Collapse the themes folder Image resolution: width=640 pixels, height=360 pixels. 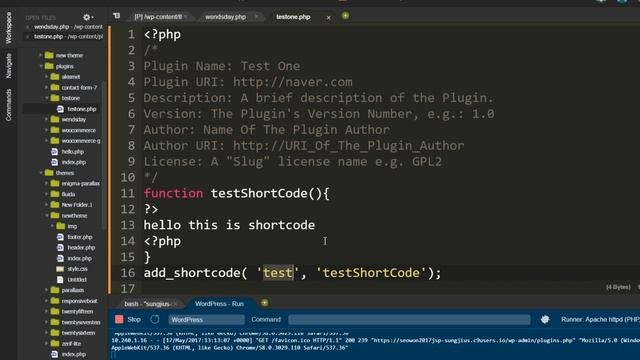(x=40, y=173)
